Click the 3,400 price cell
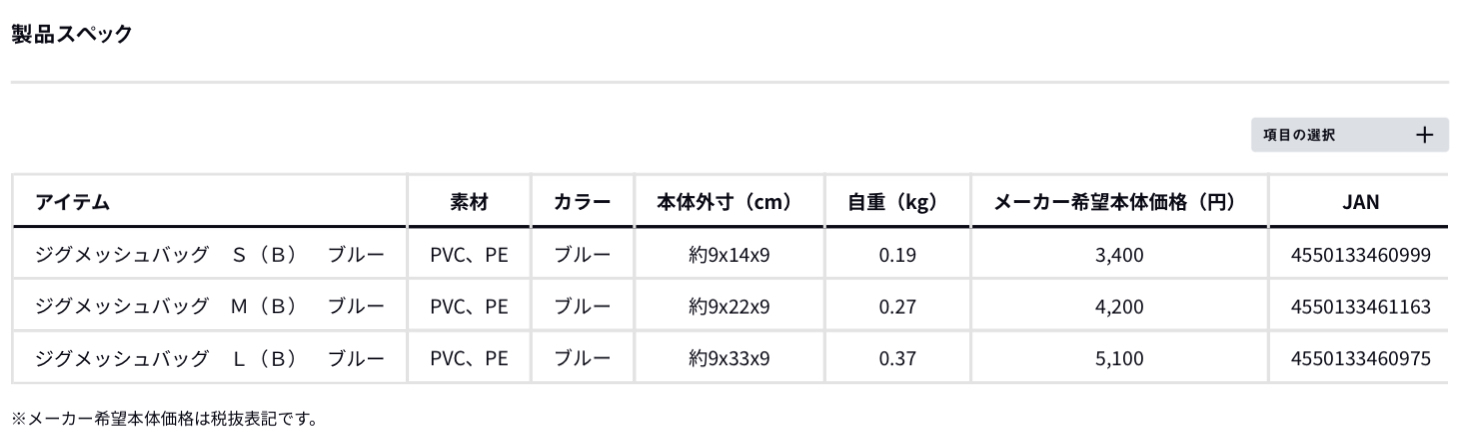The height and width of the screenshot is (440, 1465). coord(1119,255)
